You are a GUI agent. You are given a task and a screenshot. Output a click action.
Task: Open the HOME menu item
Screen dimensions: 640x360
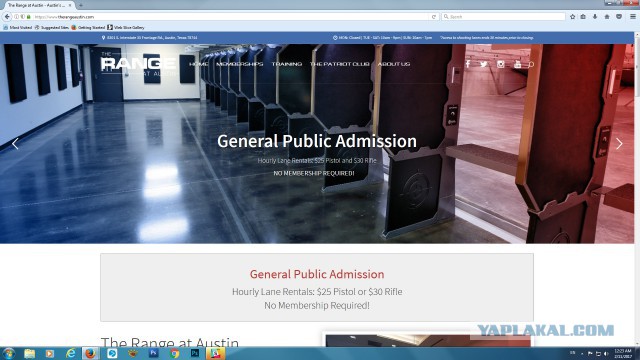(x=198, y=64)
